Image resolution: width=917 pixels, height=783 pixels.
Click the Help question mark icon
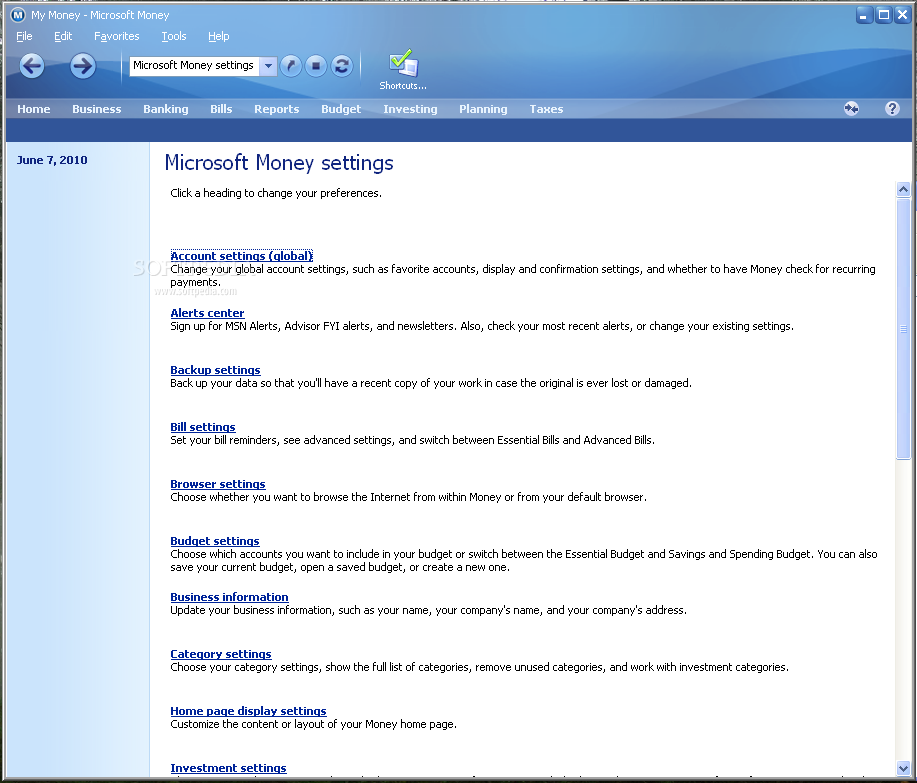click(892, 108)
